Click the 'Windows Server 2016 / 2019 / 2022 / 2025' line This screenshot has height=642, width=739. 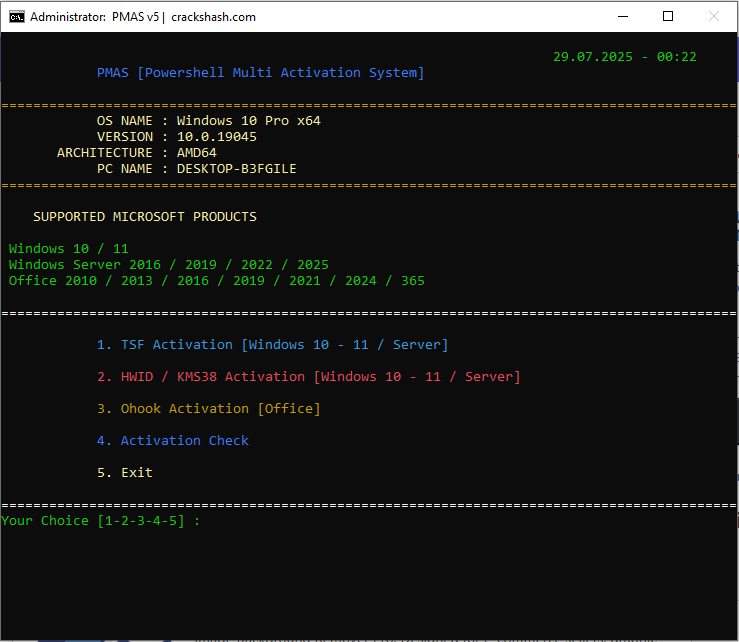tap(169, 265)
